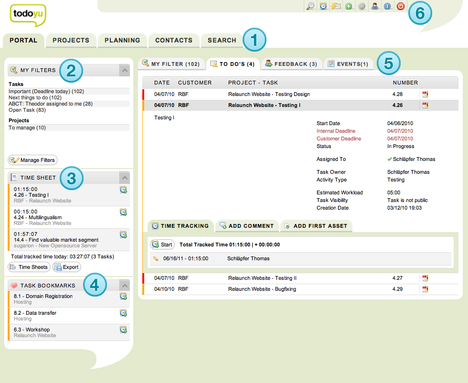Open the lightning quick task icon
468x383 pixels.
pyautogui.click(x=336, y=6)
